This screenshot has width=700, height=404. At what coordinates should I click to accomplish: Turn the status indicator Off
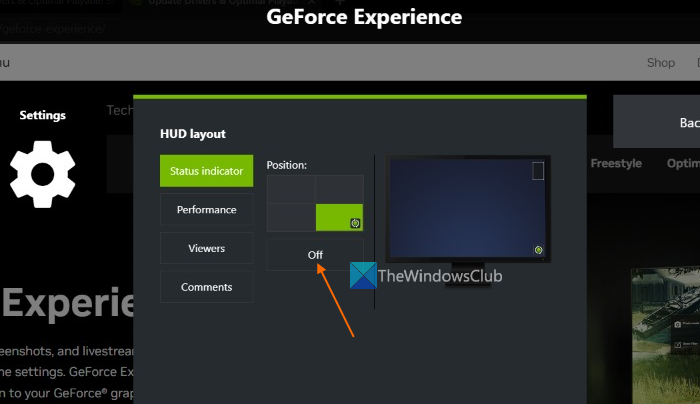315,254
